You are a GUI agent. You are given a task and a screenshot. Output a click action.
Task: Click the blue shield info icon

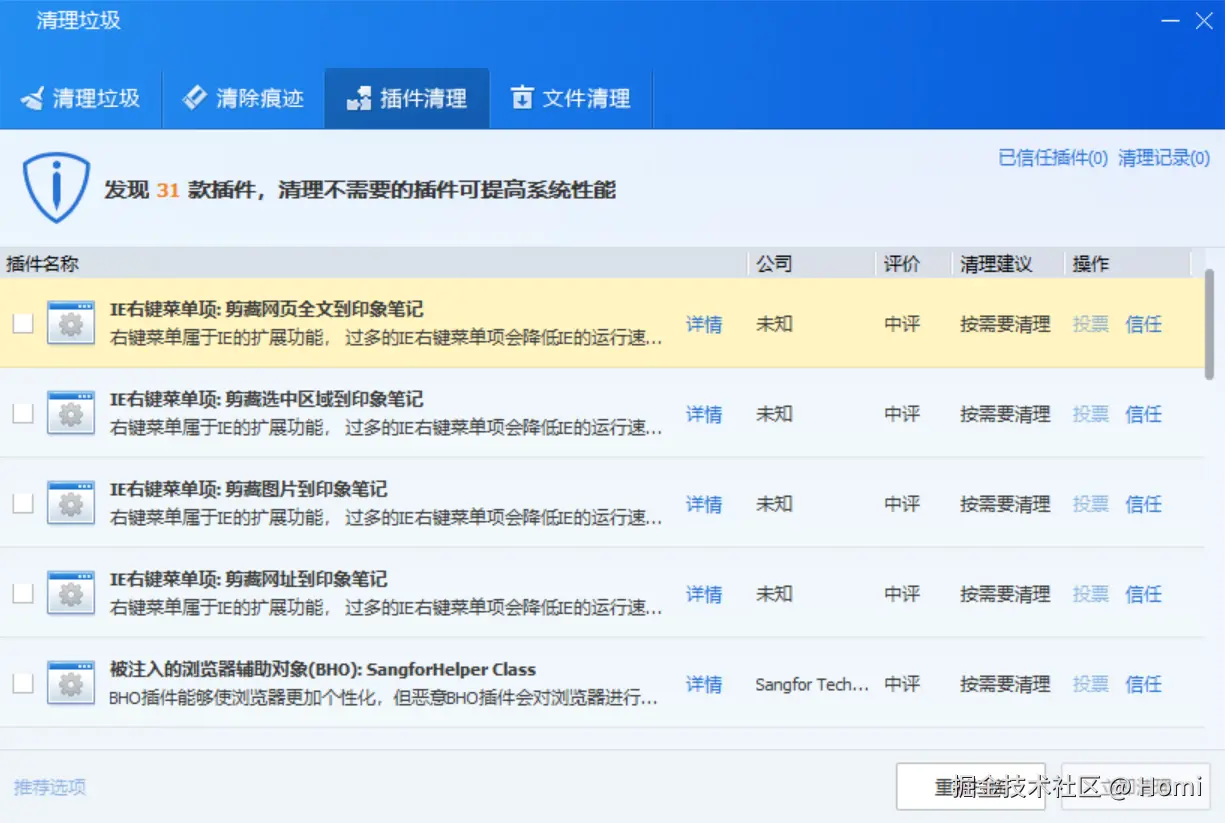(x=57, y=187)
